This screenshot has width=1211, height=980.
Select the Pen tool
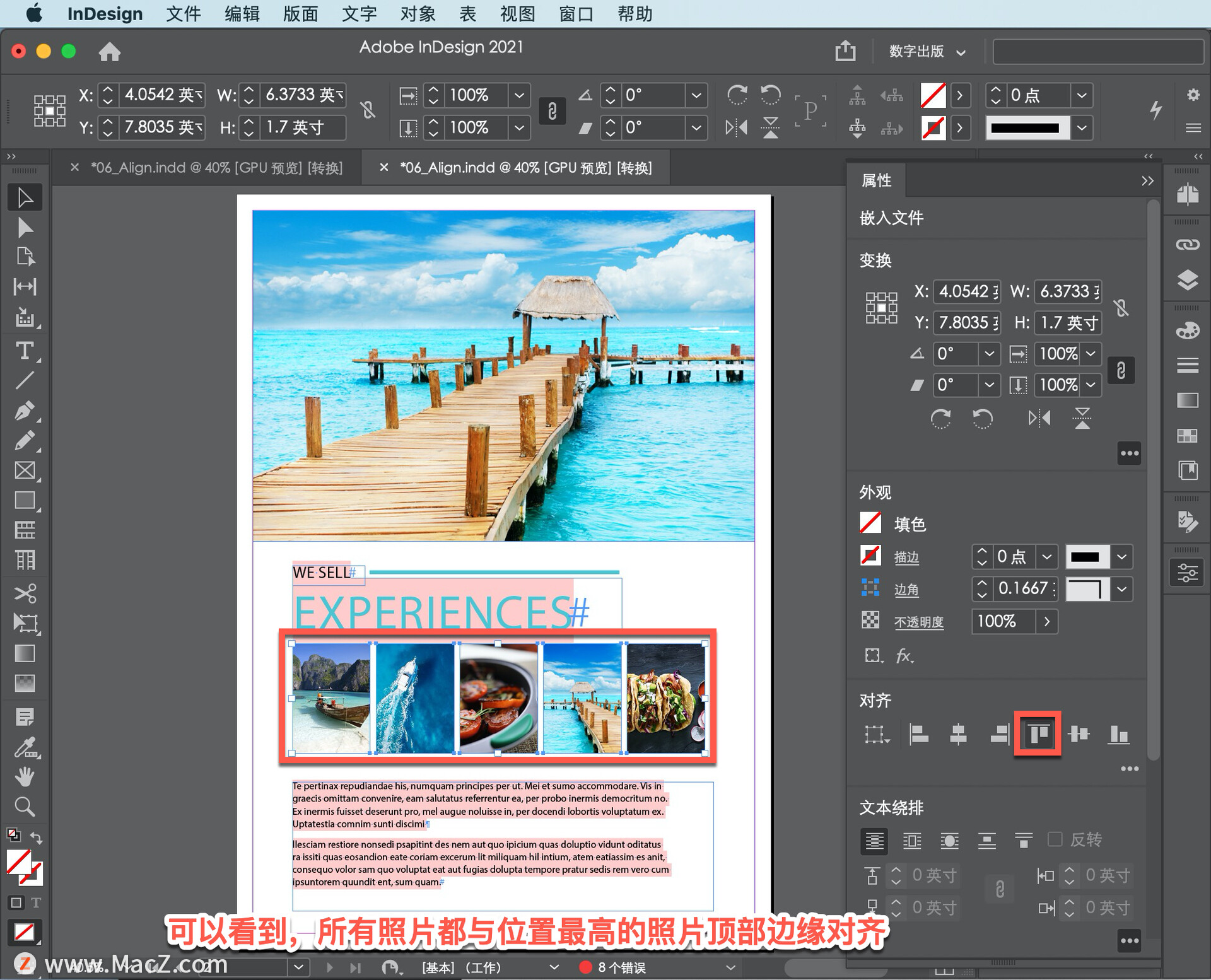pyautogui.click(x=25, y=411)
